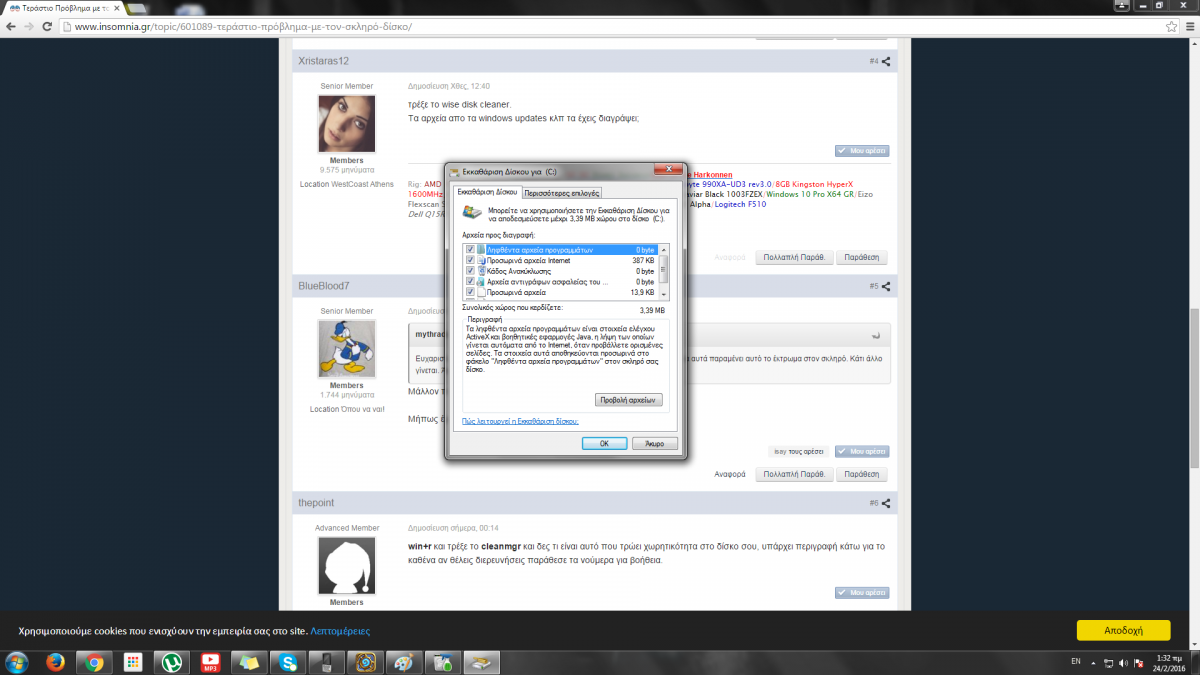This screenshot has height=675, width=1200.
Task: Toggle checkbox for Προσωρινά αρχεία 13,9 KB
Action: pyautogui.click(x=470, y=293)
